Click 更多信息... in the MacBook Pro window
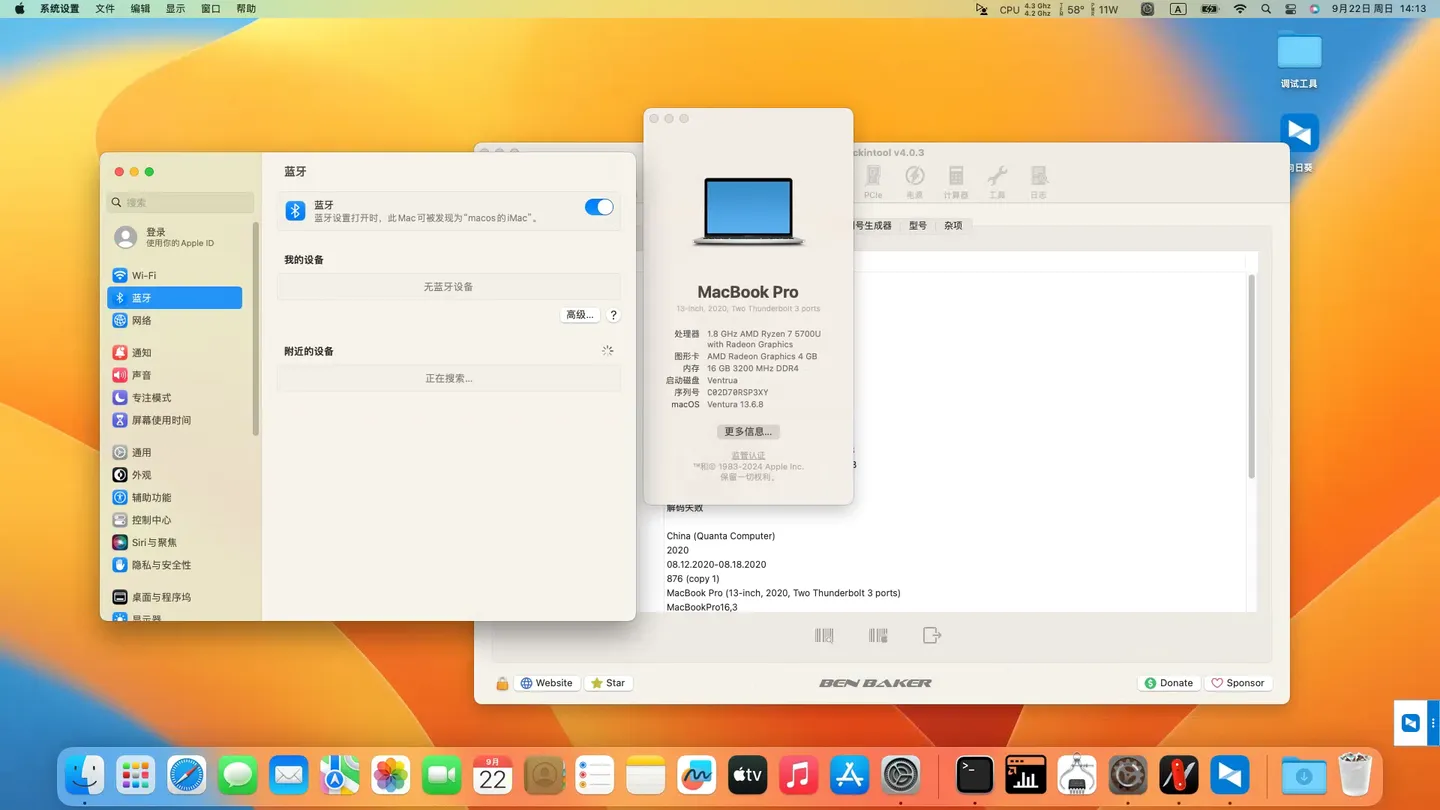This screenshot has width=1440, height=810. coord(747,431)
